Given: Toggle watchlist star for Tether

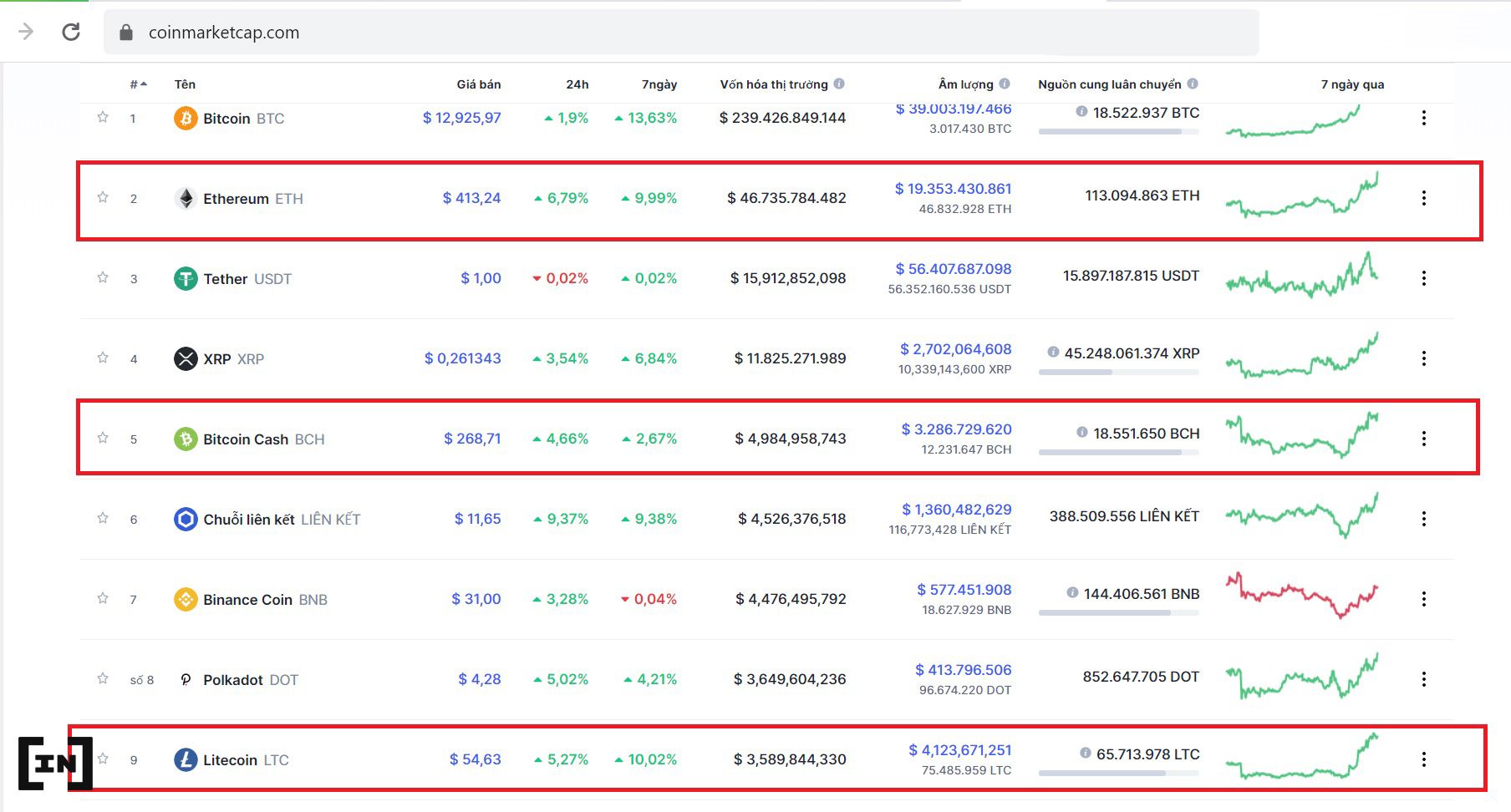Looking at the screenshot, I should click(x=103, y=277).
